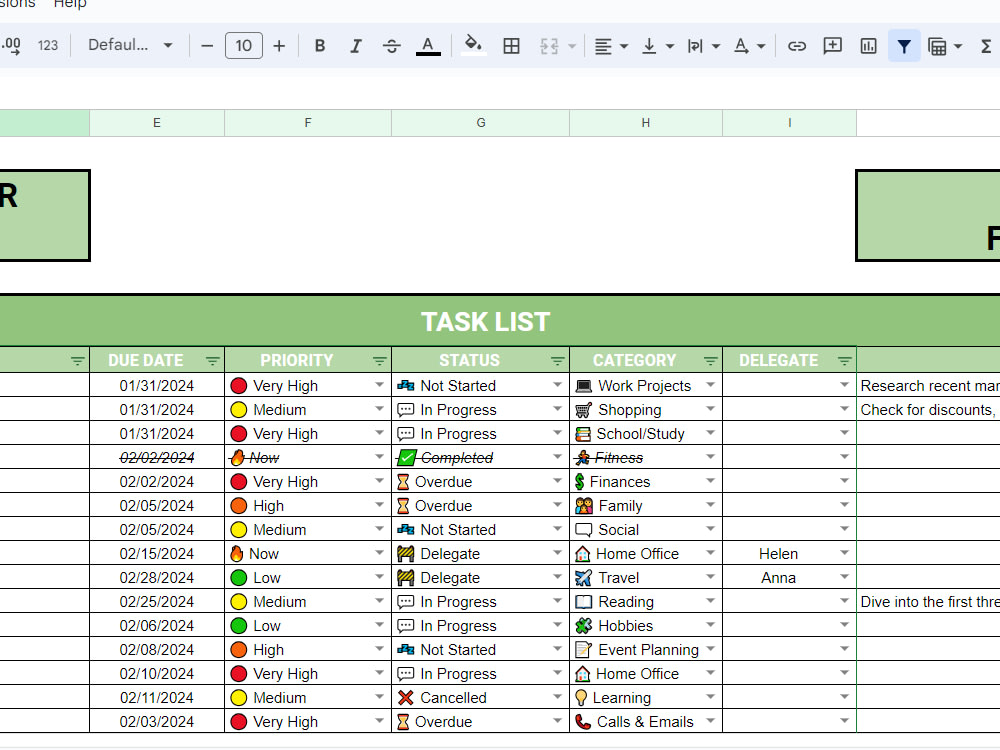This screenshot has width=1000, height=750.
Task: Click the Finances category cell
Action: [x=646, y=482]
